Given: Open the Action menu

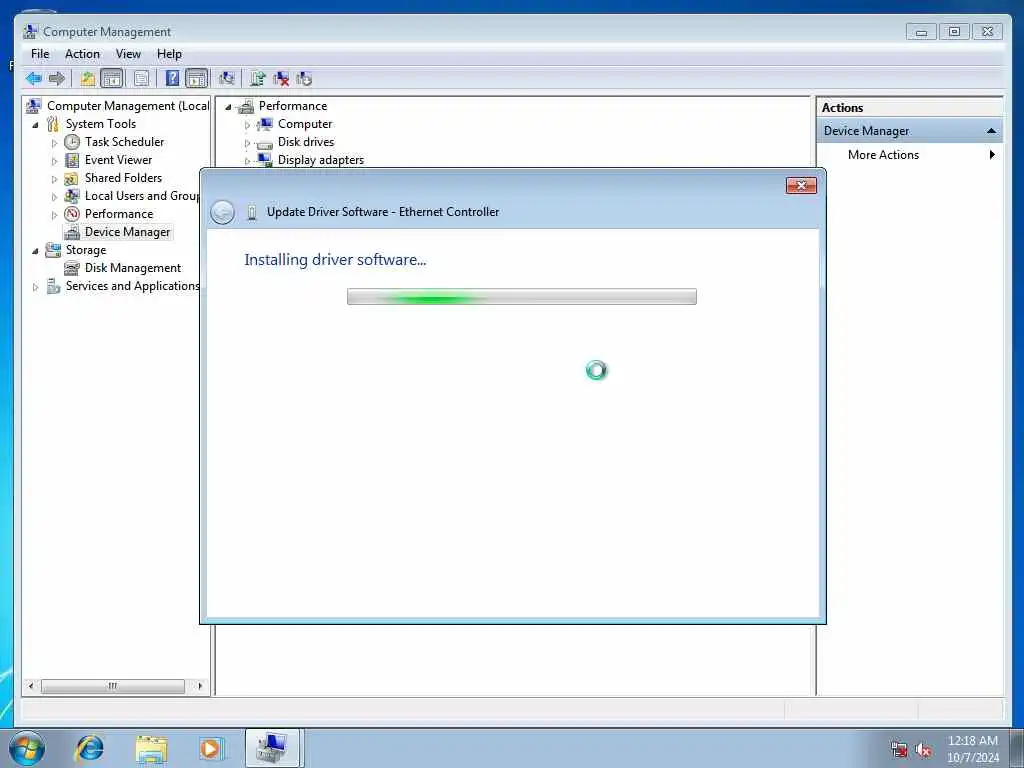Looking at the screenshot, I should point(82,54).
